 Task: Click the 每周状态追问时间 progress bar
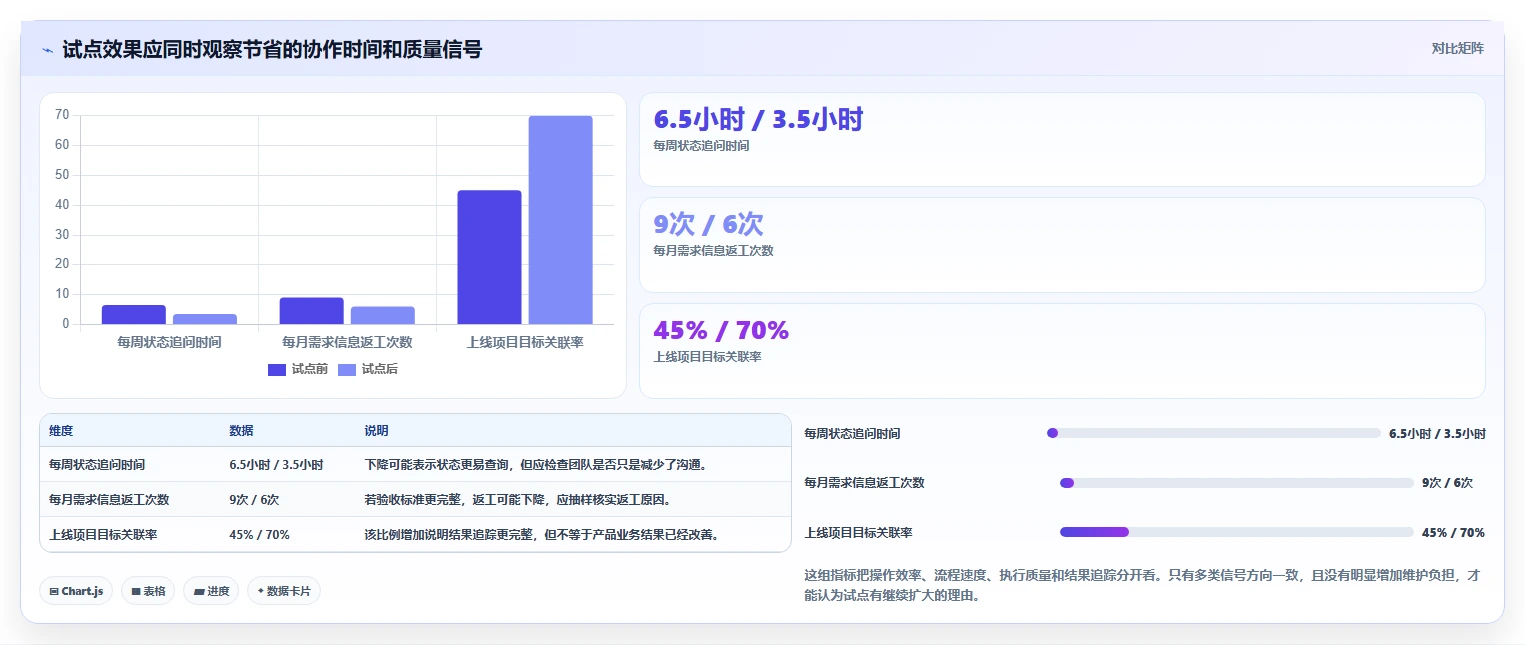(1213, 433)
